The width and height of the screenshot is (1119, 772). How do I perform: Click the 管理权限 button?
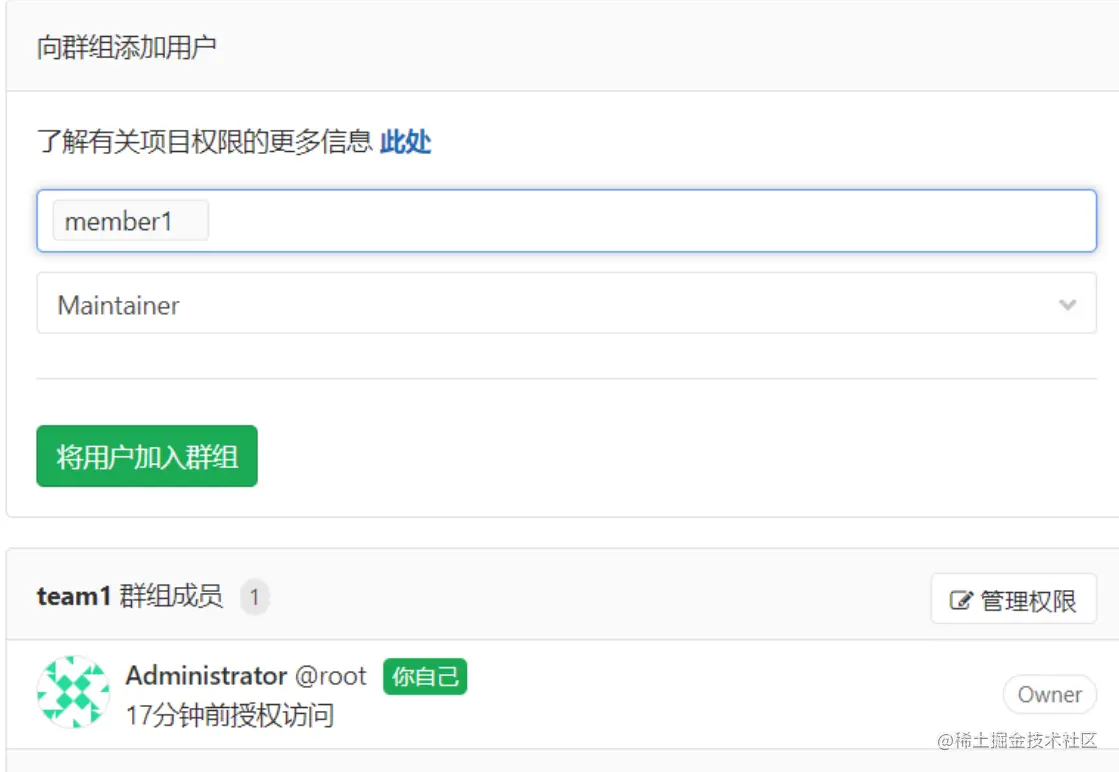coord(1013,599)
